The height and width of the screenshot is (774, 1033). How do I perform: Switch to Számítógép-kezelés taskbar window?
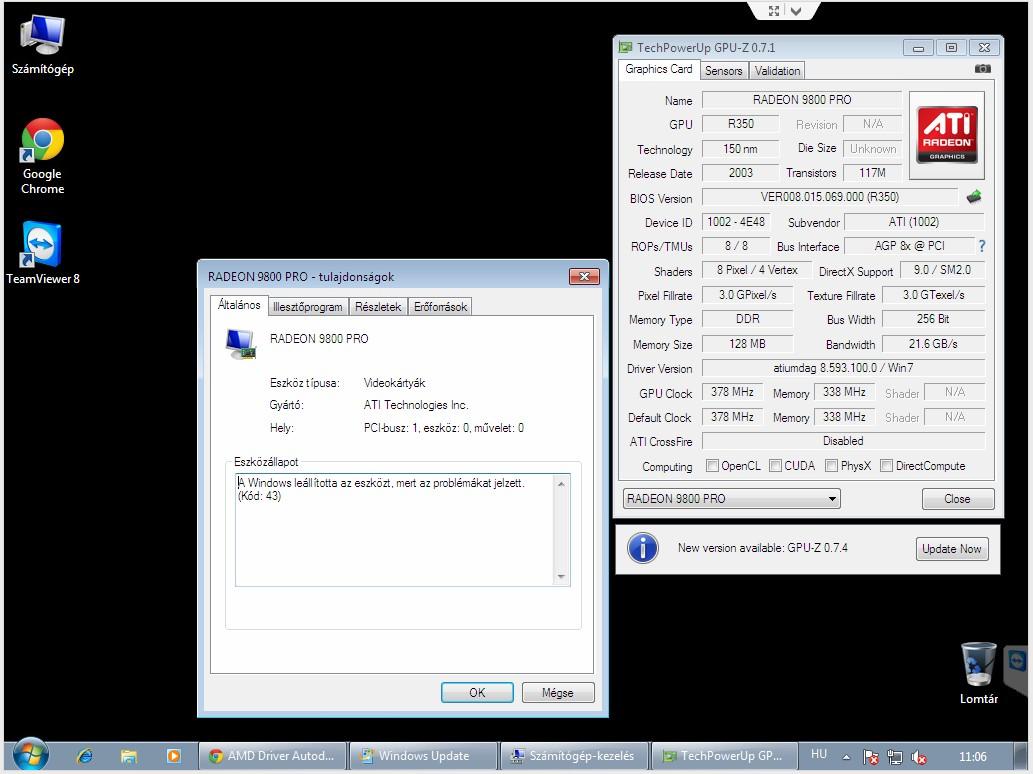(574, 756)
